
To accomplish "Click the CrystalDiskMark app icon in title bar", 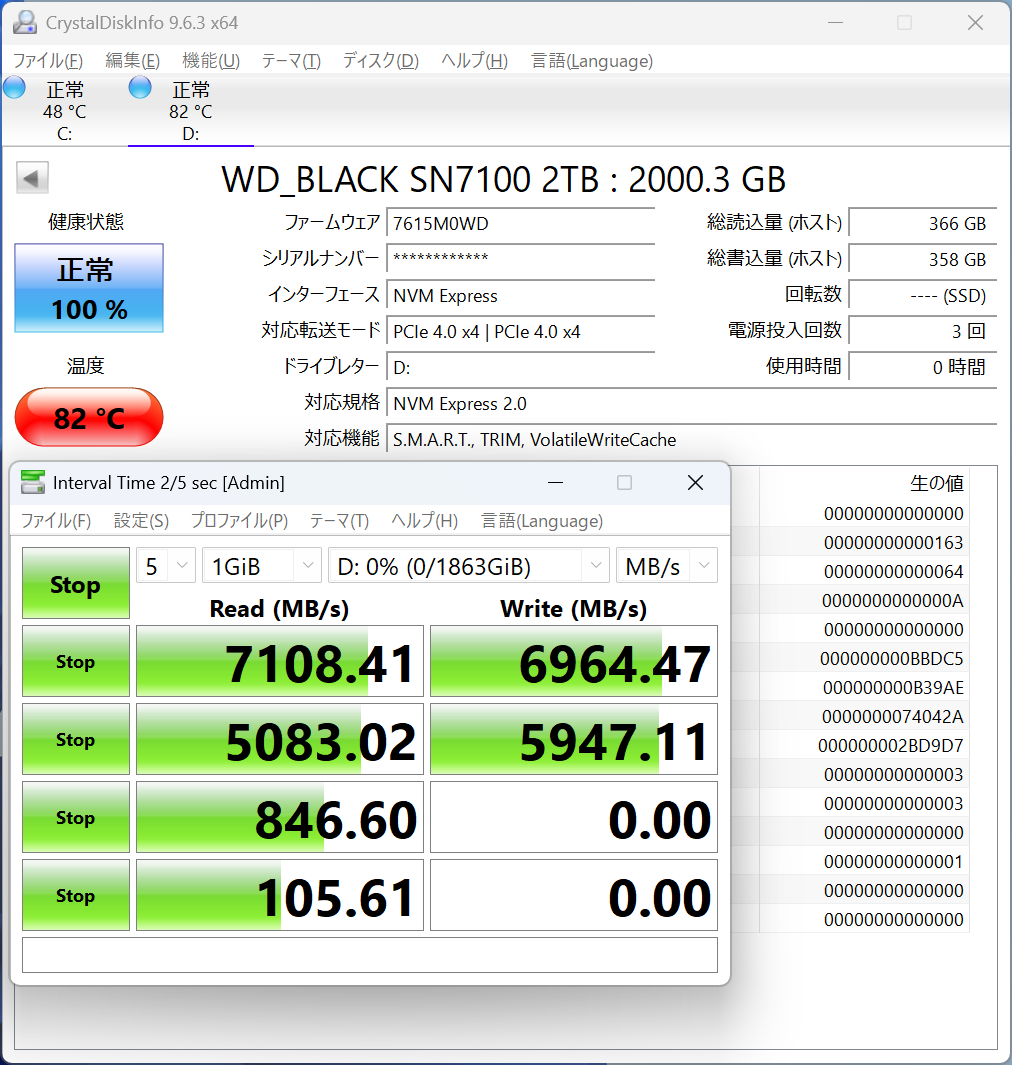I will coord(33,482).
